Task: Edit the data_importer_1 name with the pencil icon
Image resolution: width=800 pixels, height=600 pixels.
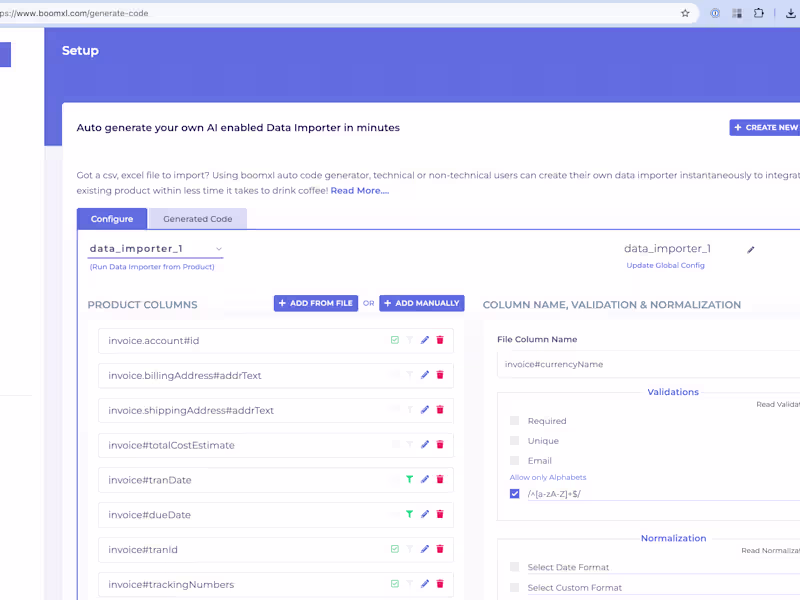Action: pos(751,249)
